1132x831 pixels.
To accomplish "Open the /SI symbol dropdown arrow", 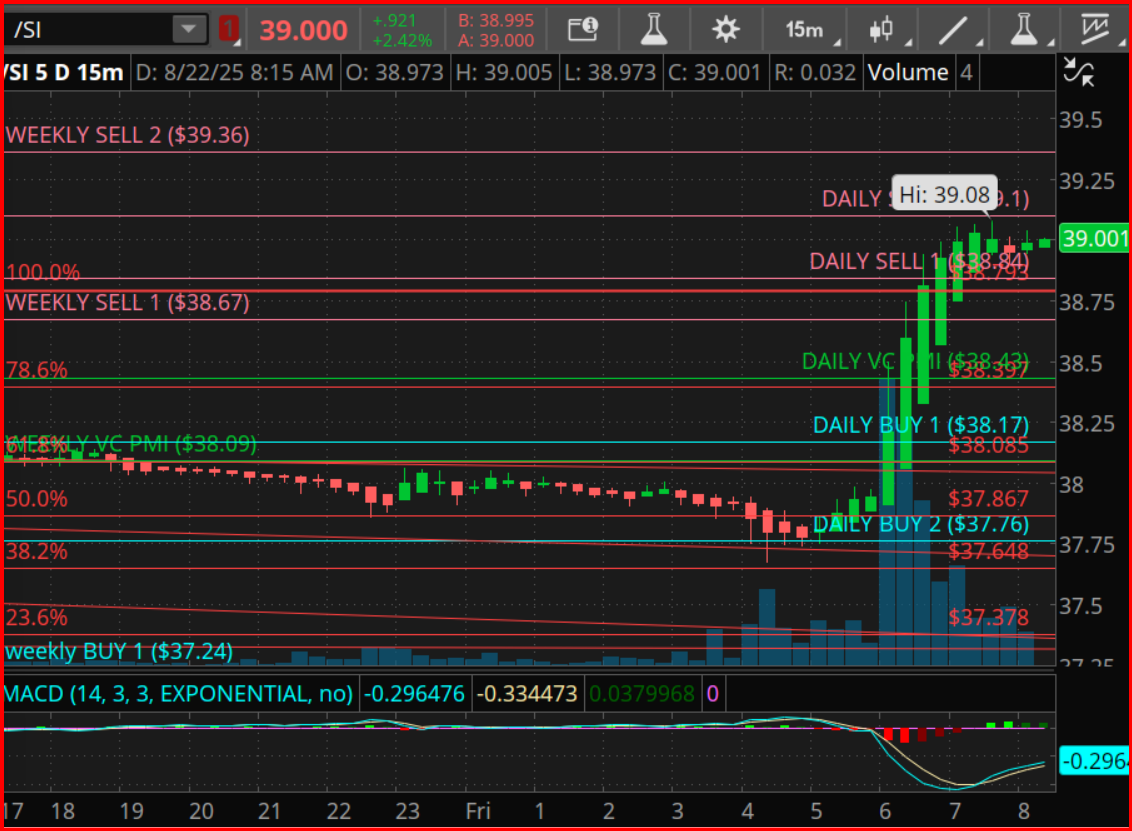I will [188, 29].
